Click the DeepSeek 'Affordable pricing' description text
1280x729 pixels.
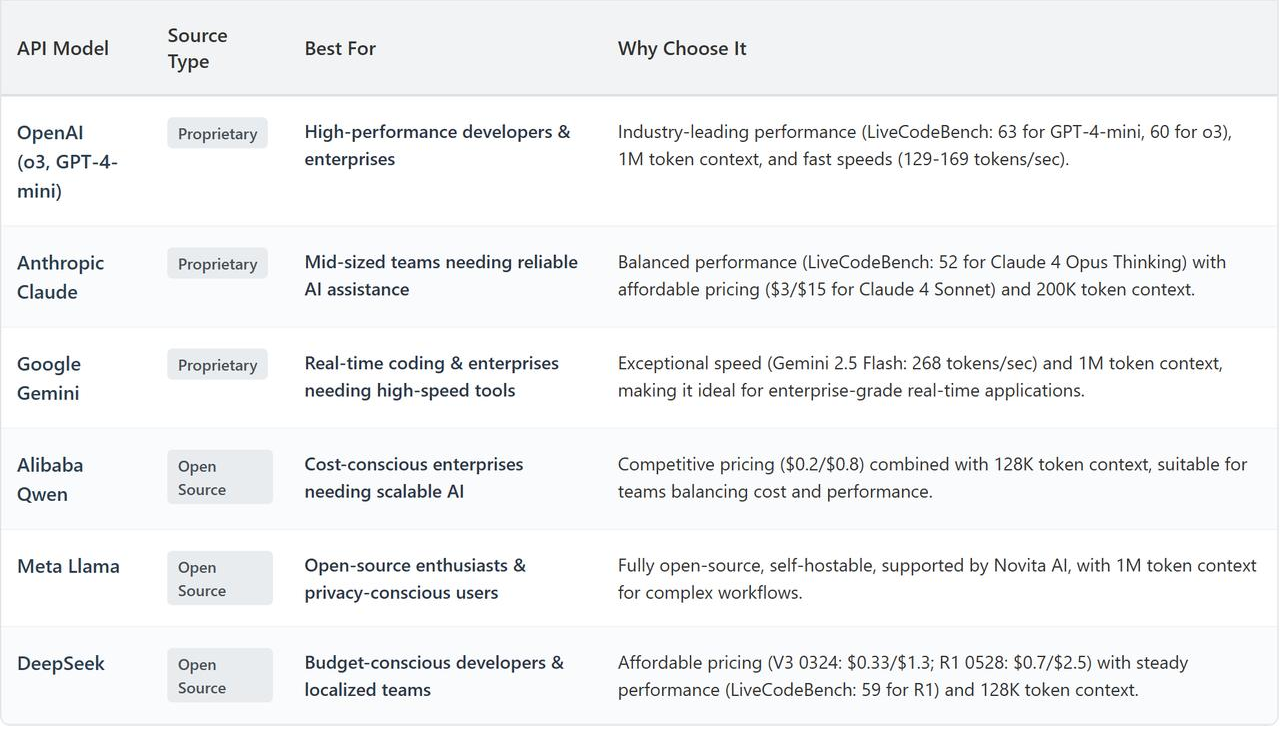tap(903, 675)
